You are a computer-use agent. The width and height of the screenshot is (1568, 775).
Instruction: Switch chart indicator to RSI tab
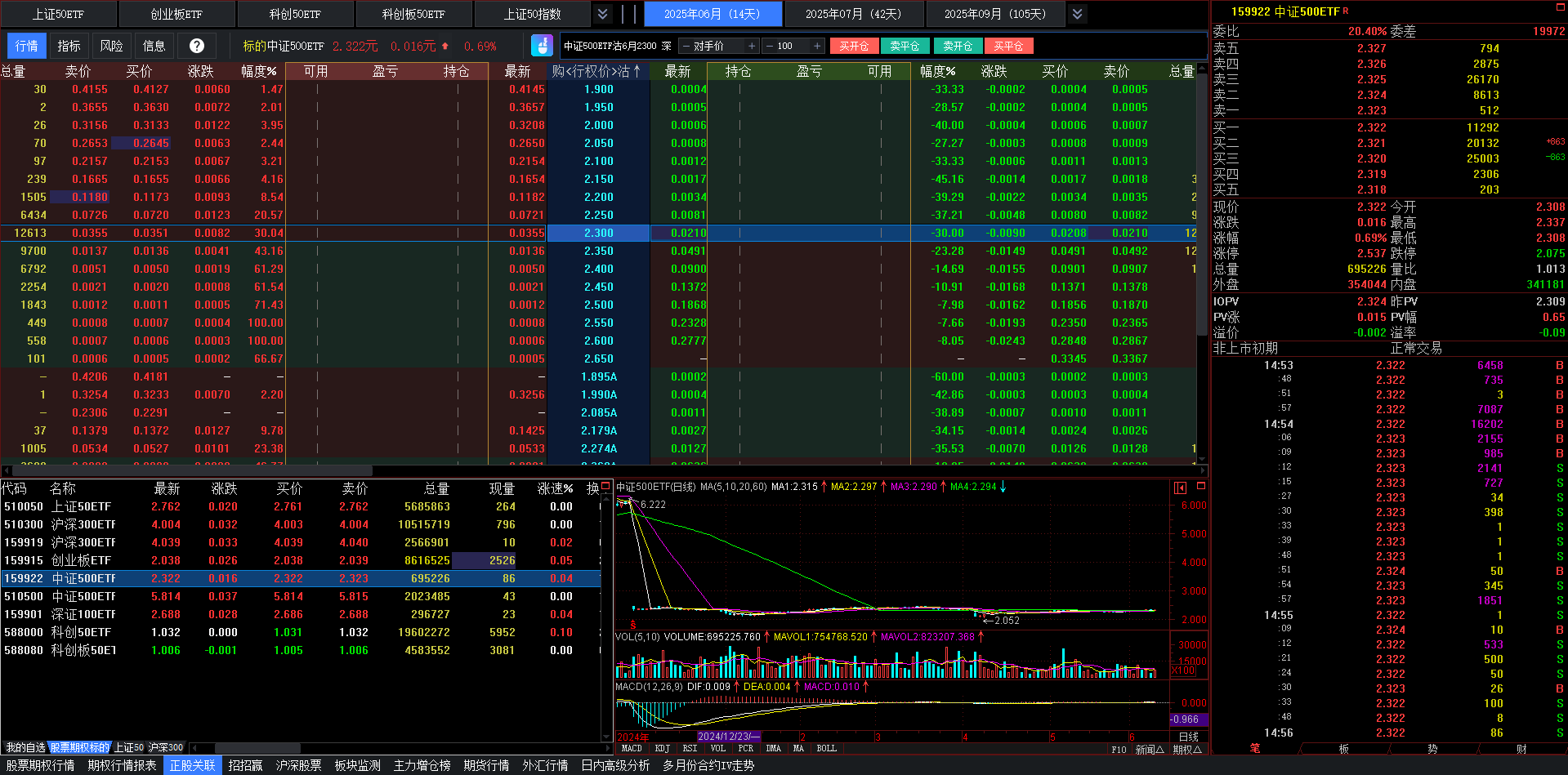[690, 748]
